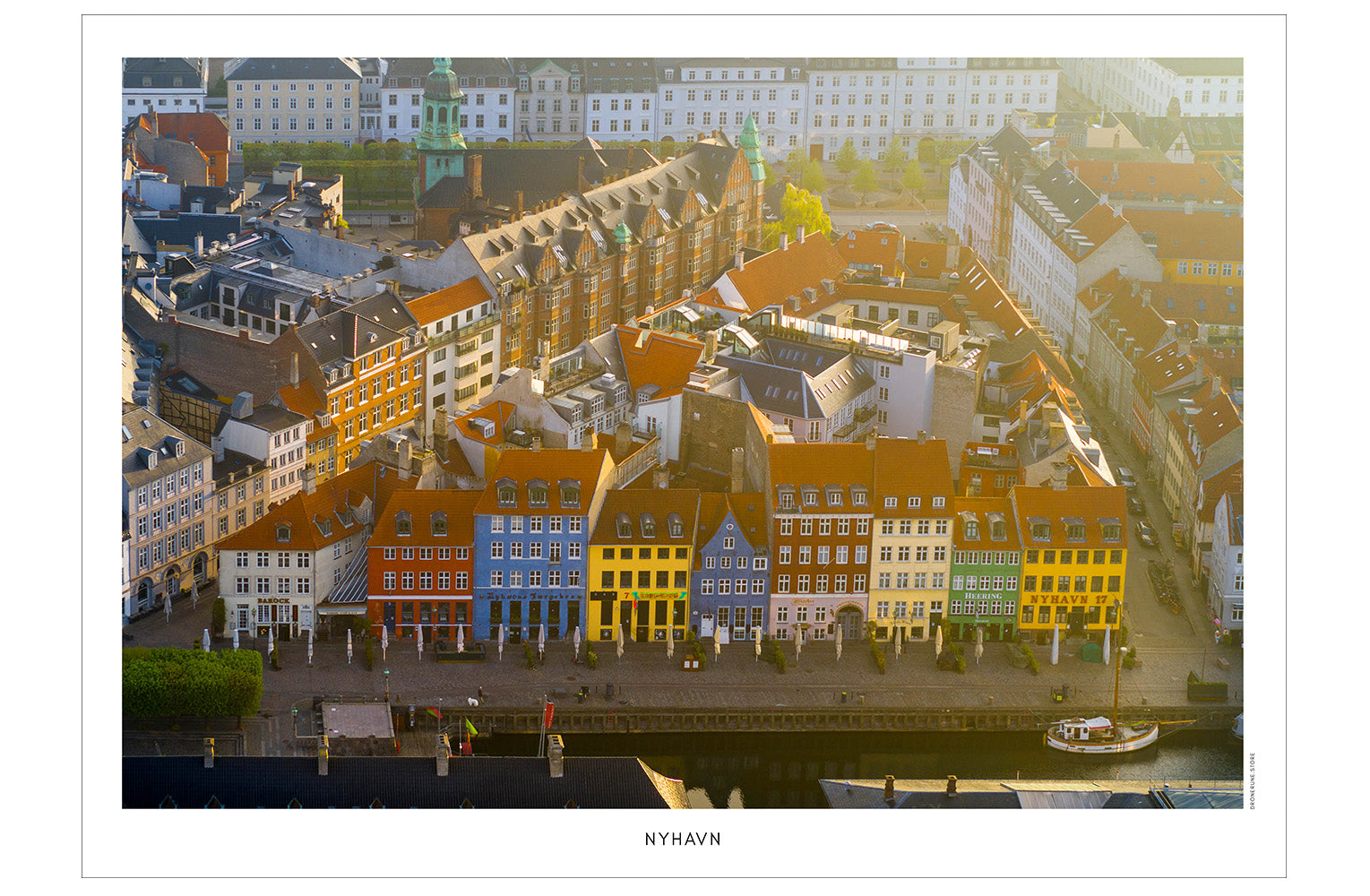Click the NYHAVN caption below the photo

(x=683, y=840)
